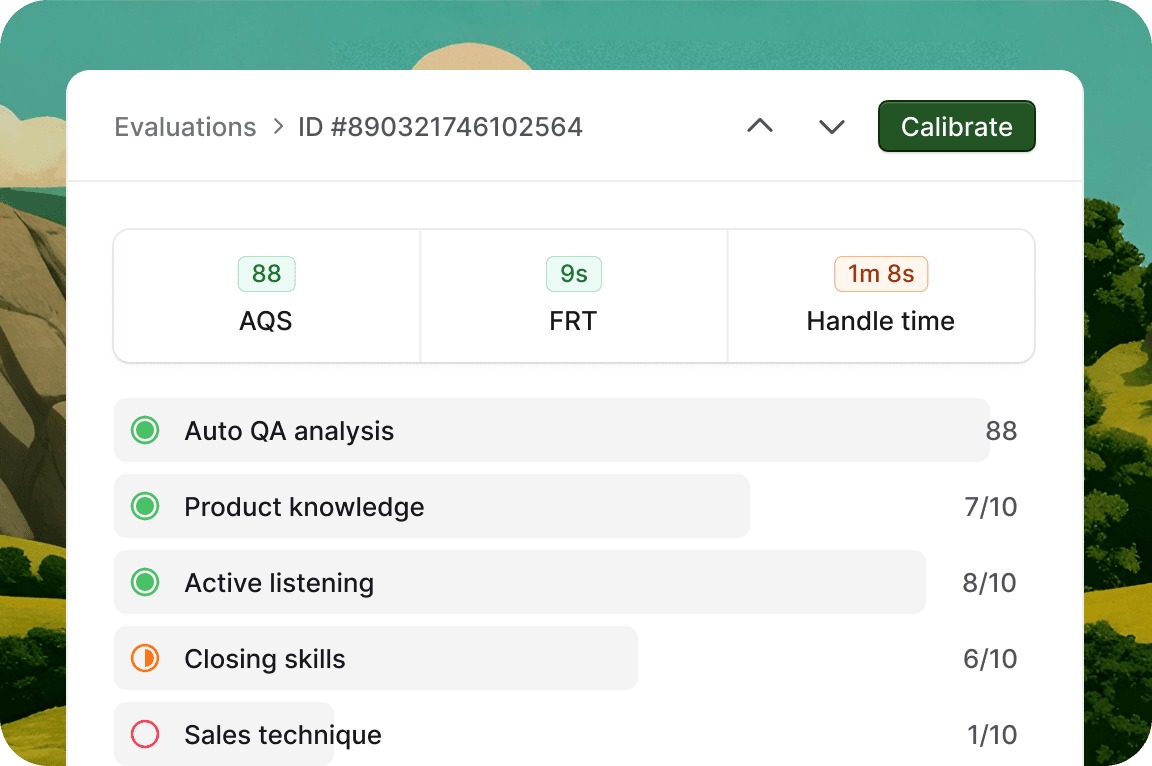Click the evaluation ID #890321746102564 breadcrumb
Viewport: 1152px width, 766px height.
(440, 127)
